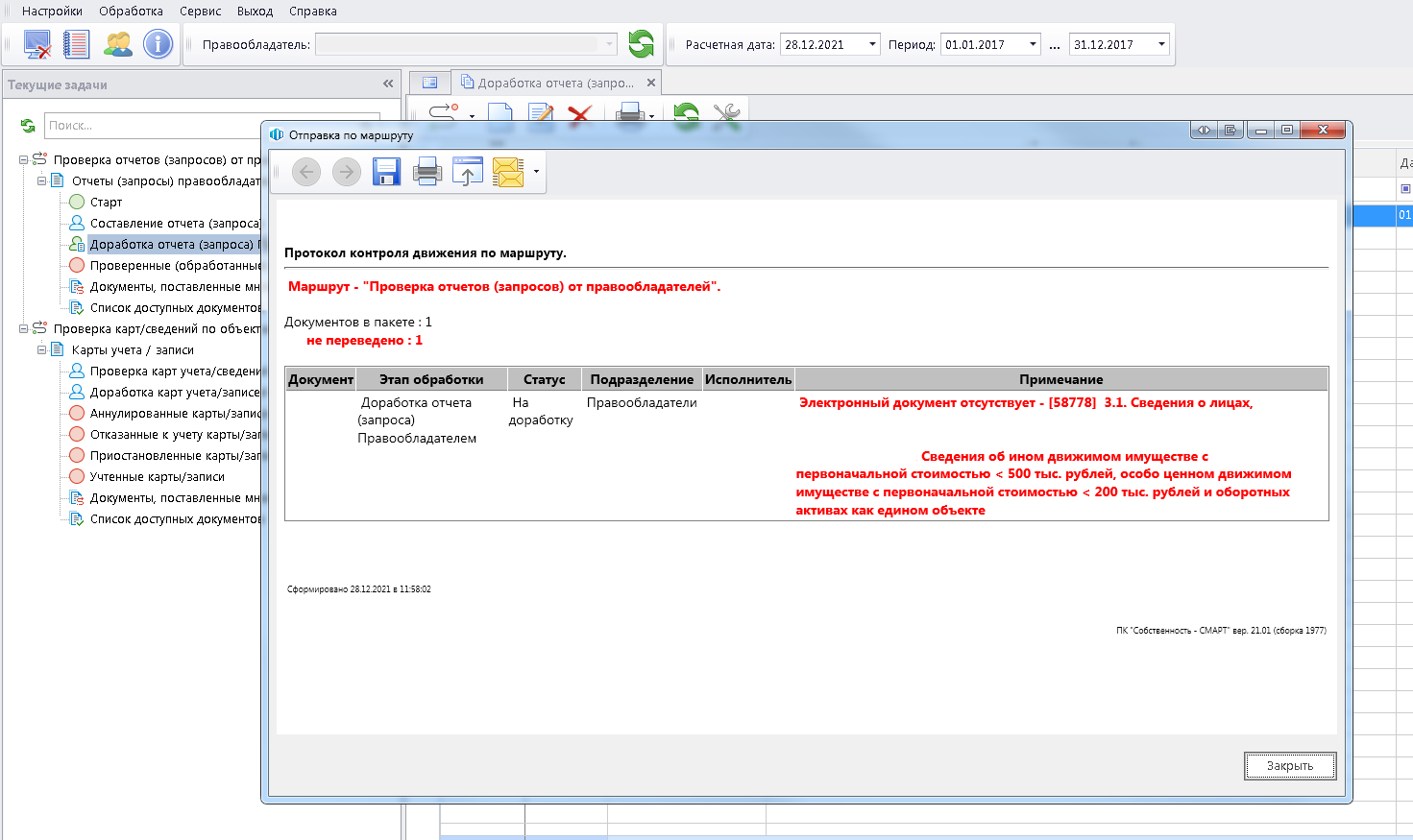Open the Расчетная дата date dropdown

872,44
